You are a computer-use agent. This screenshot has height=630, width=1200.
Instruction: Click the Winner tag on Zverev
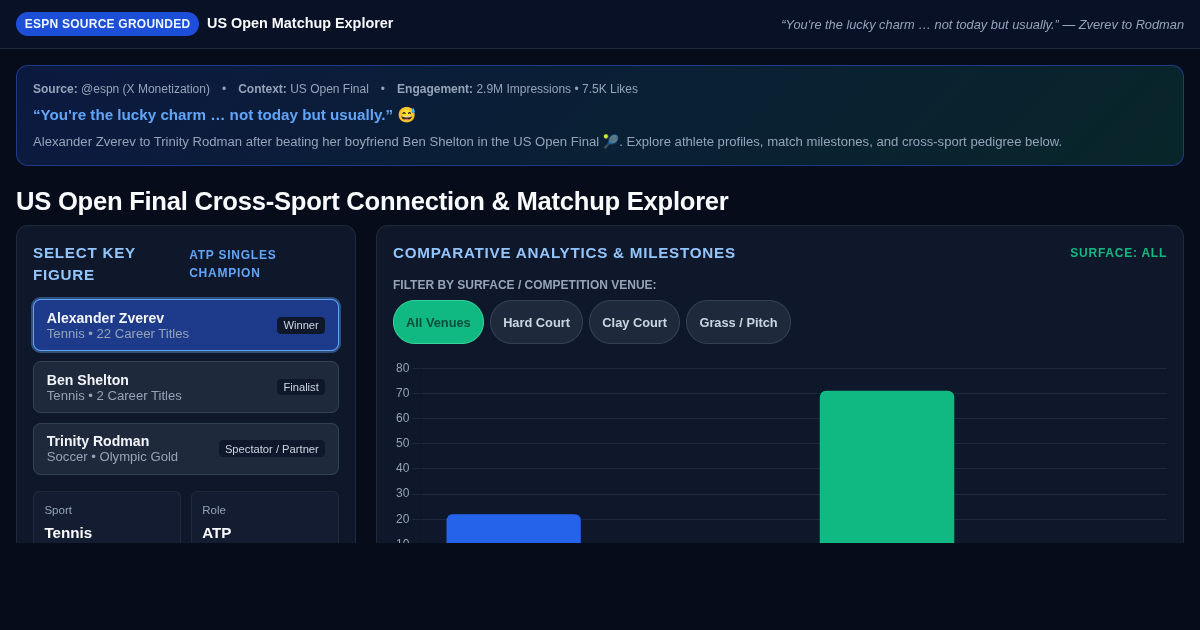click(x=301, y=325)
